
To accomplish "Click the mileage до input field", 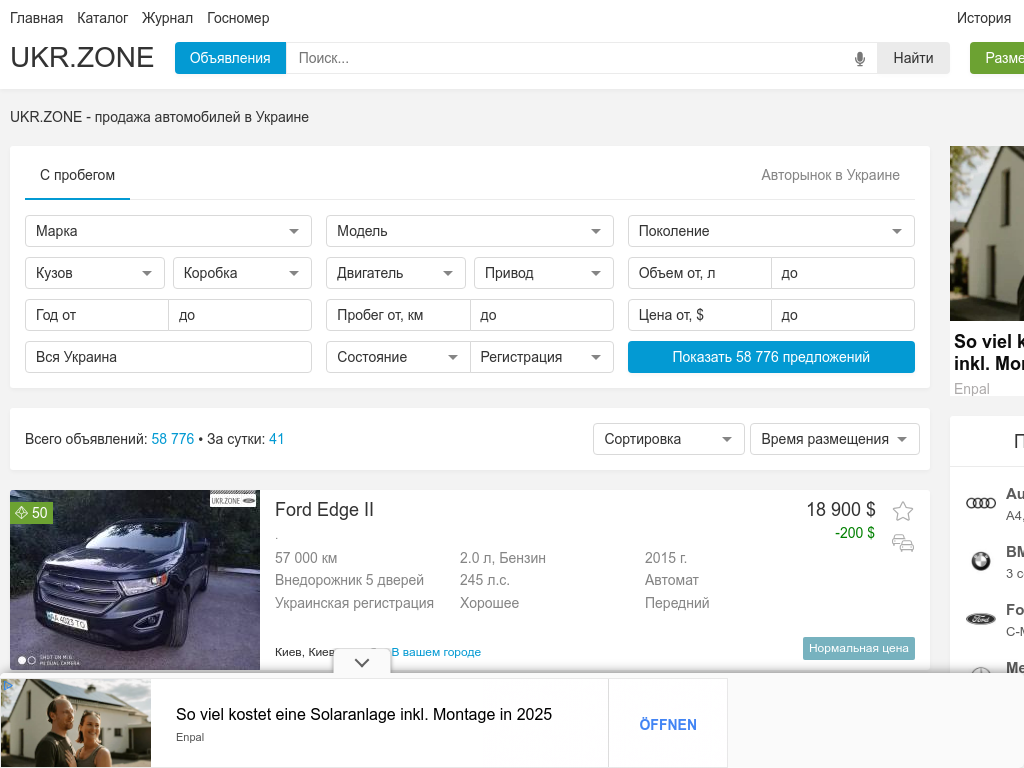I will pos(541,315).
